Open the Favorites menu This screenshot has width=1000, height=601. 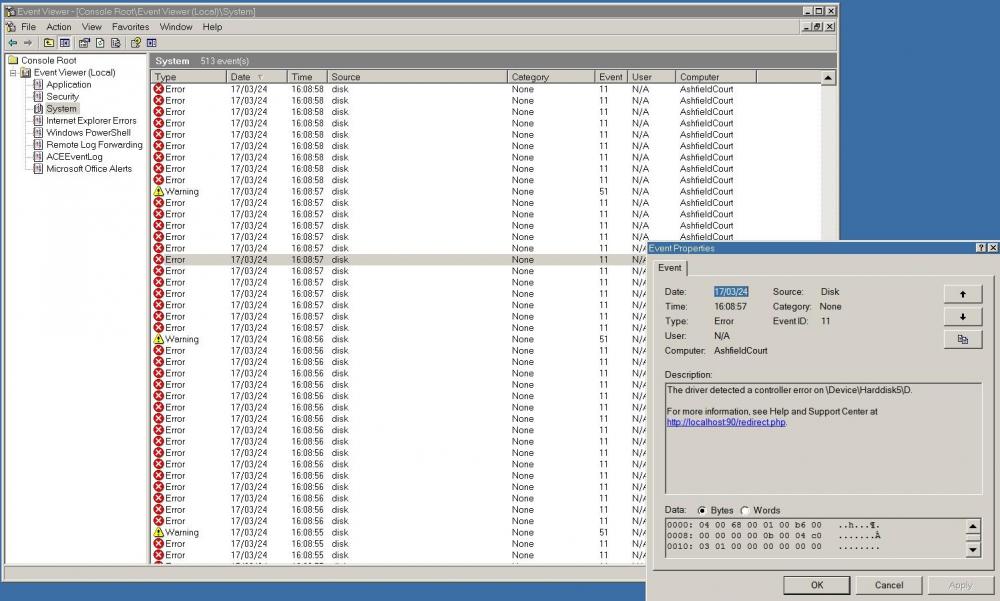(x=130, y=27)
